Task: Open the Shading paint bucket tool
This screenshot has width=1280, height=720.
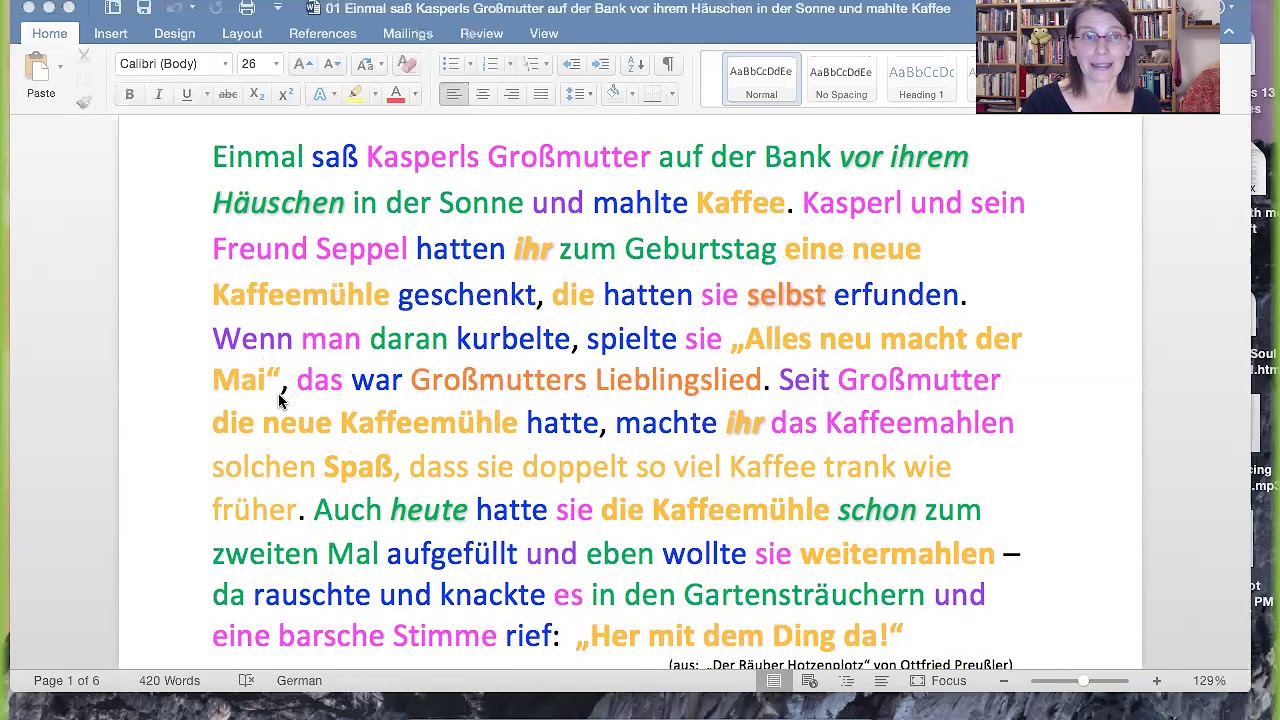Action: (614, 93)
